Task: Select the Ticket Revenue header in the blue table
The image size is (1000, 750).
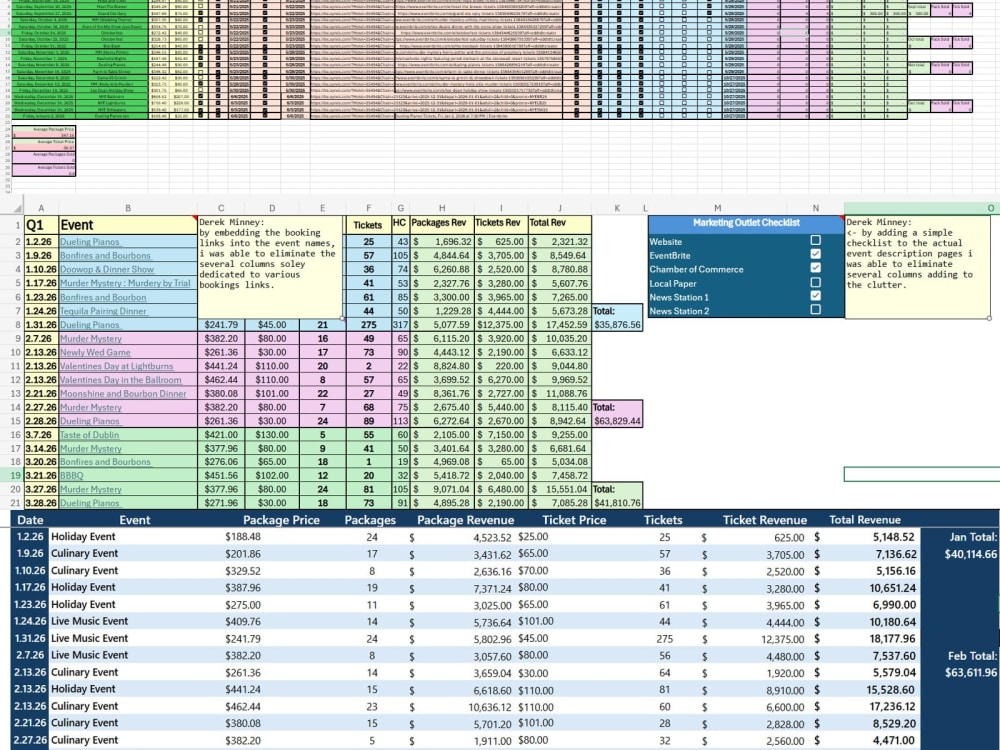Action: (x=765, y=520)
